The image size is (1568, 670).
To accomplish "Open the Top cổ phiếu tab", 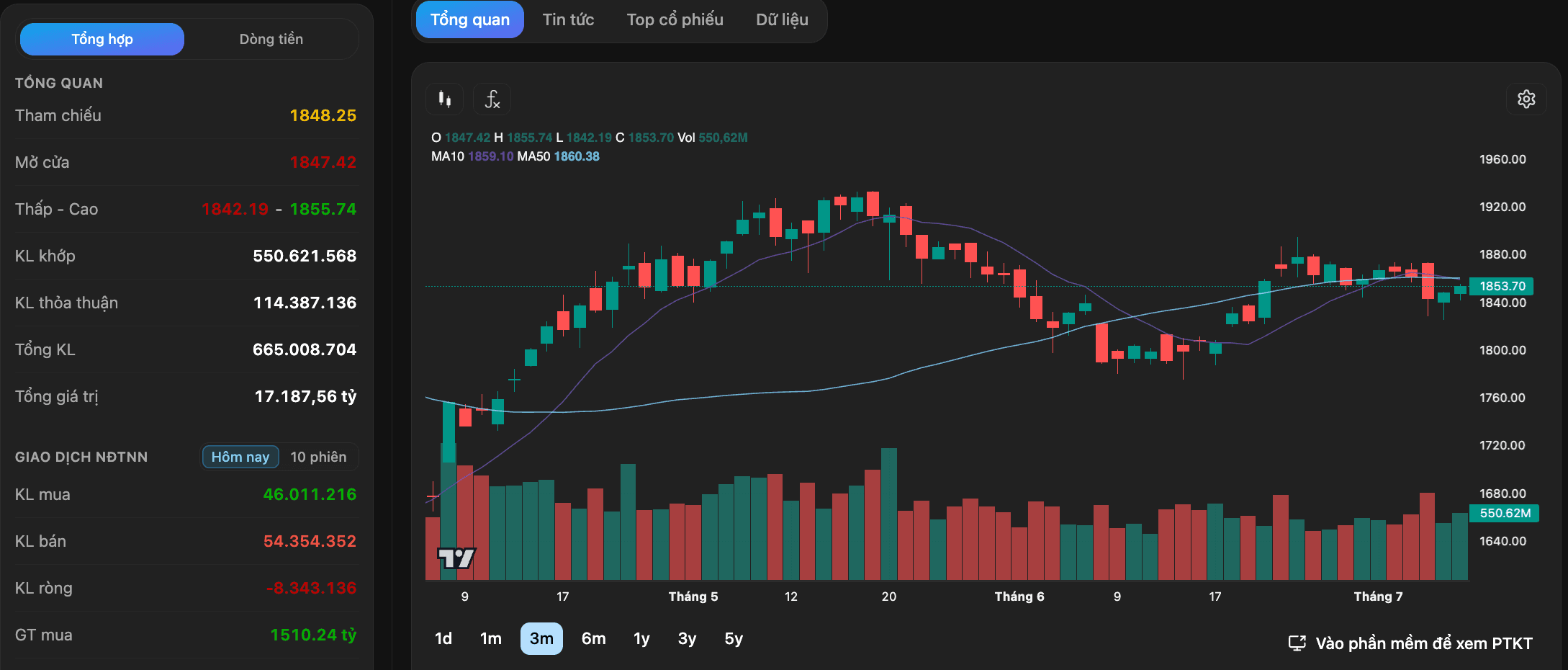I will (675, 19).
